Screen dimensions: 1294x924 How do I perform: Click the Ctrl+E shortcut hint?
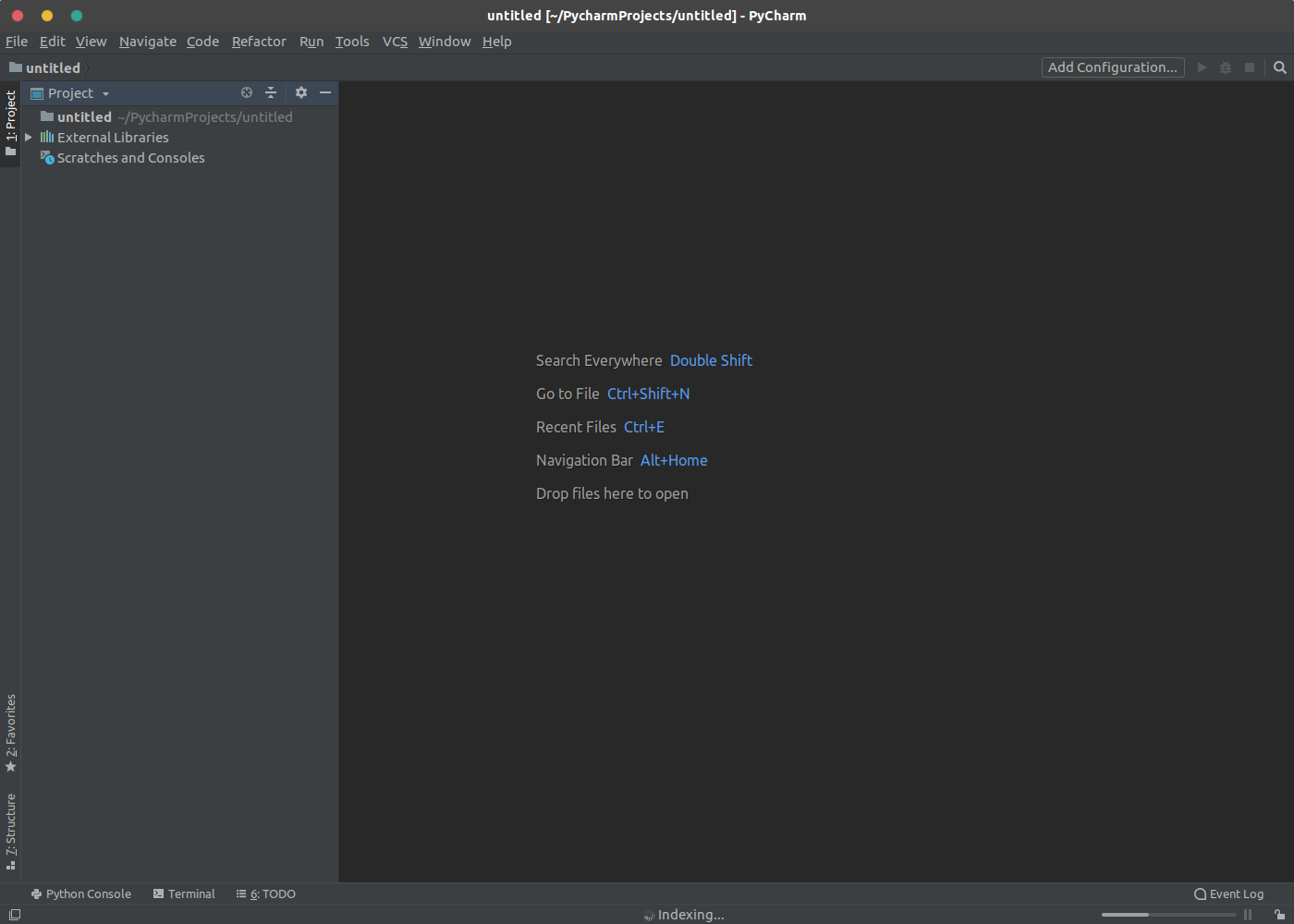tap(644, 427)
